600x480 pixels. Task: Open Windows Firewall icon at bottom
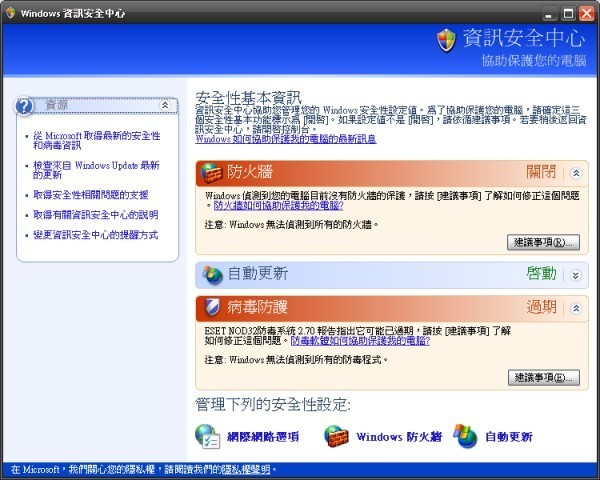[336, 436]
